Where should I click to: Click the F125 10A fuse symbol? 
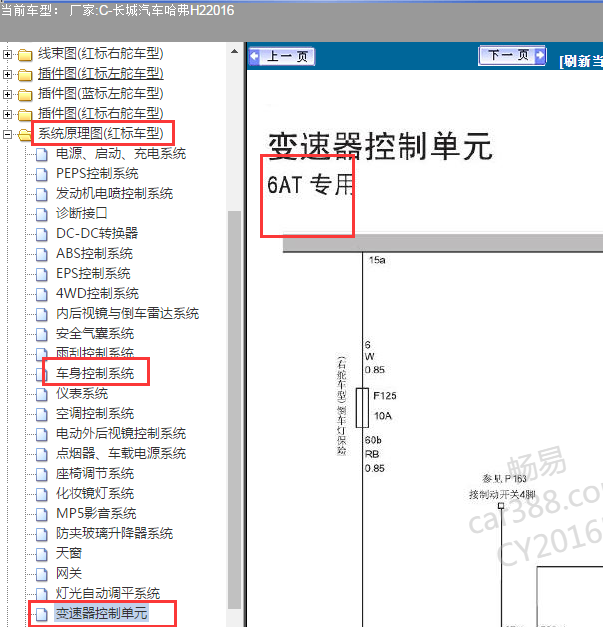pos(362,407)
